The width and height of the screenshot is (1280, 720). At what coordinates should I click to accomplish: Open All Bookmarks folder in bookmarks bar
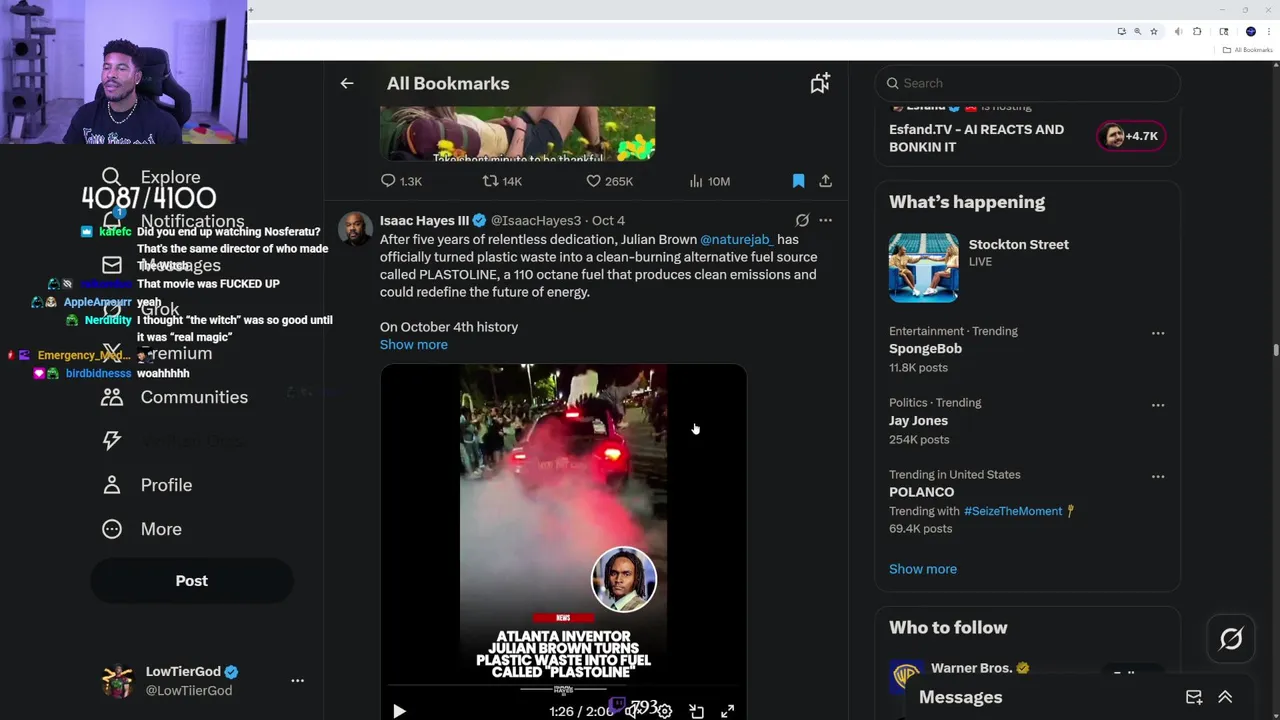(x=1248, y=50)
